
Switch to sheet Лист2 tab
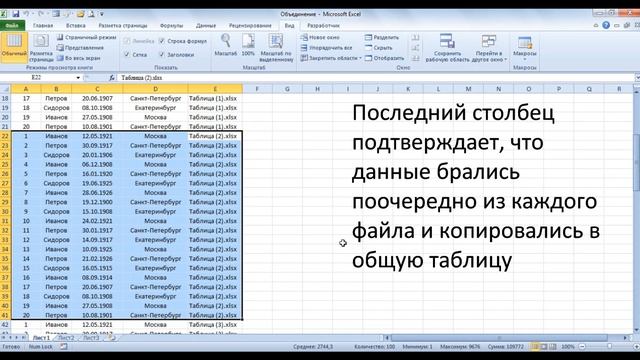click(x=66, y=338)
